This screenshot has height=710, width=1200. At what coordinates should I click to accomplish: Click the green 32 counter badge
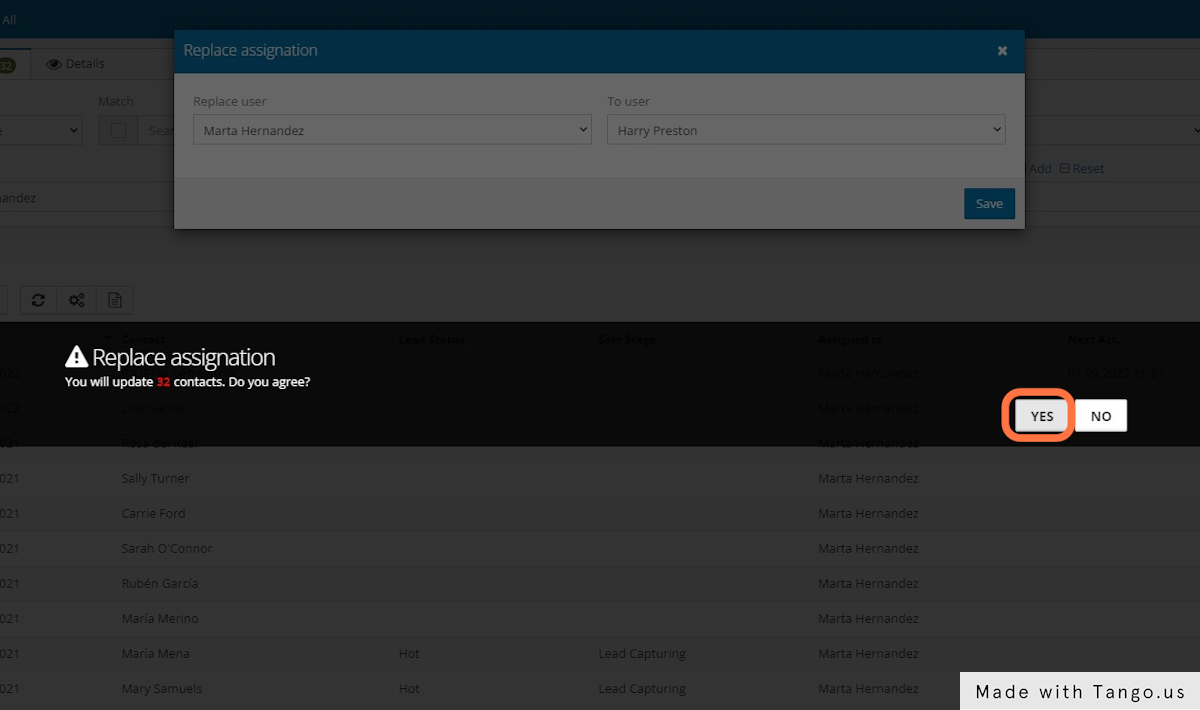8,63
